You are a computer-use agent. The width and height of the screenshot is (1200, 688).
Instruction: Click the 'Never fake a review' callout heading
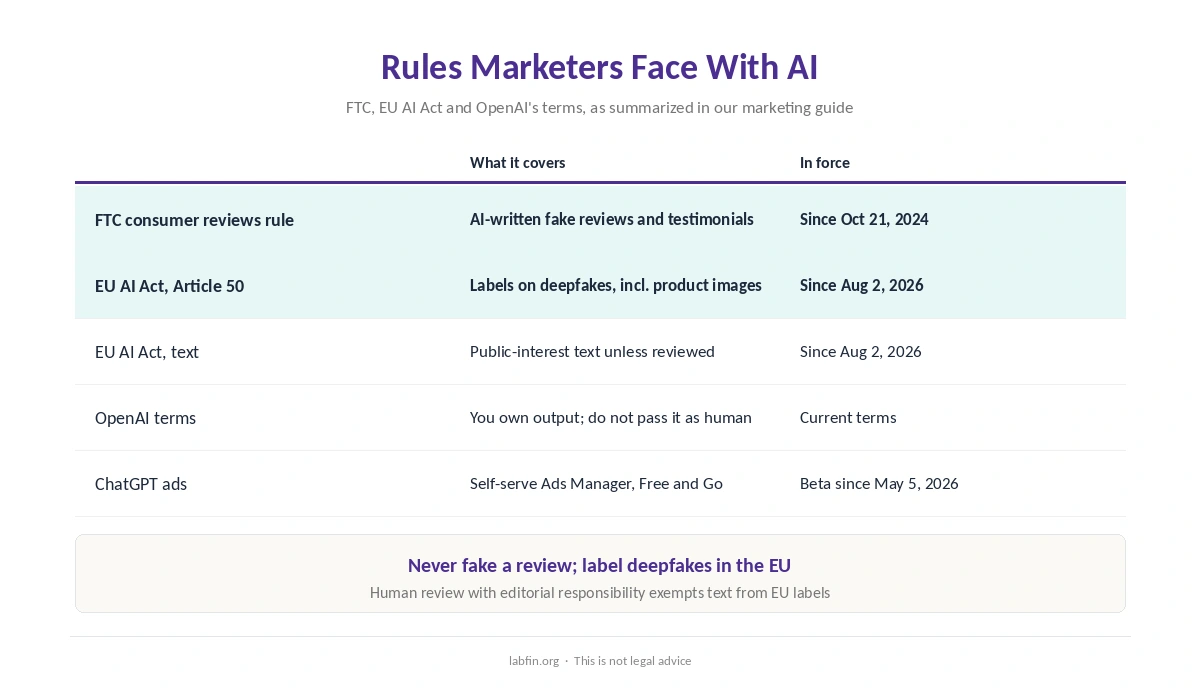pos(600,565)
